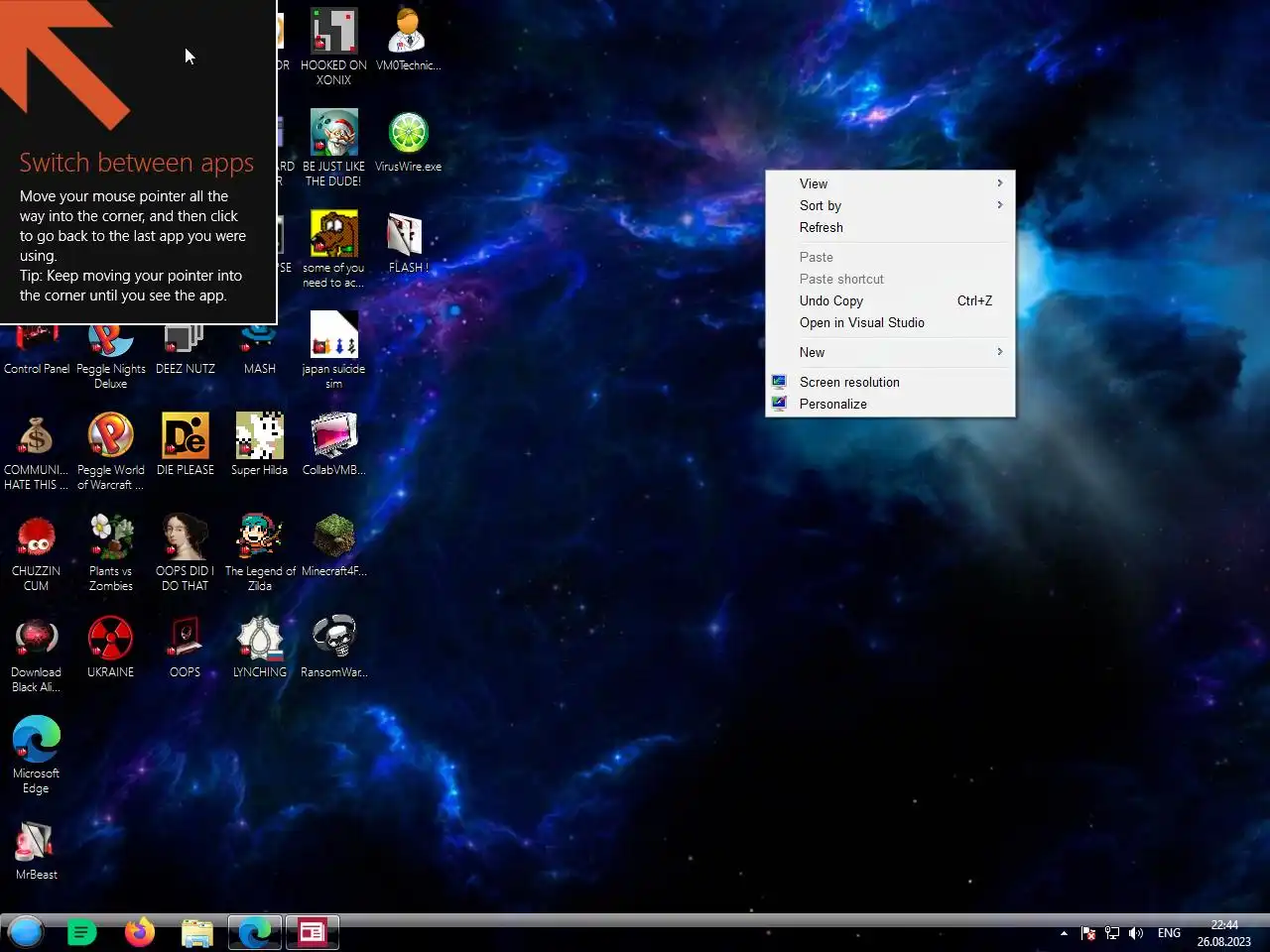The height and width of the screenshot is (952, 1270).
Task: Select the DEEZ NUTZ desktop icon
Action: 186,350
